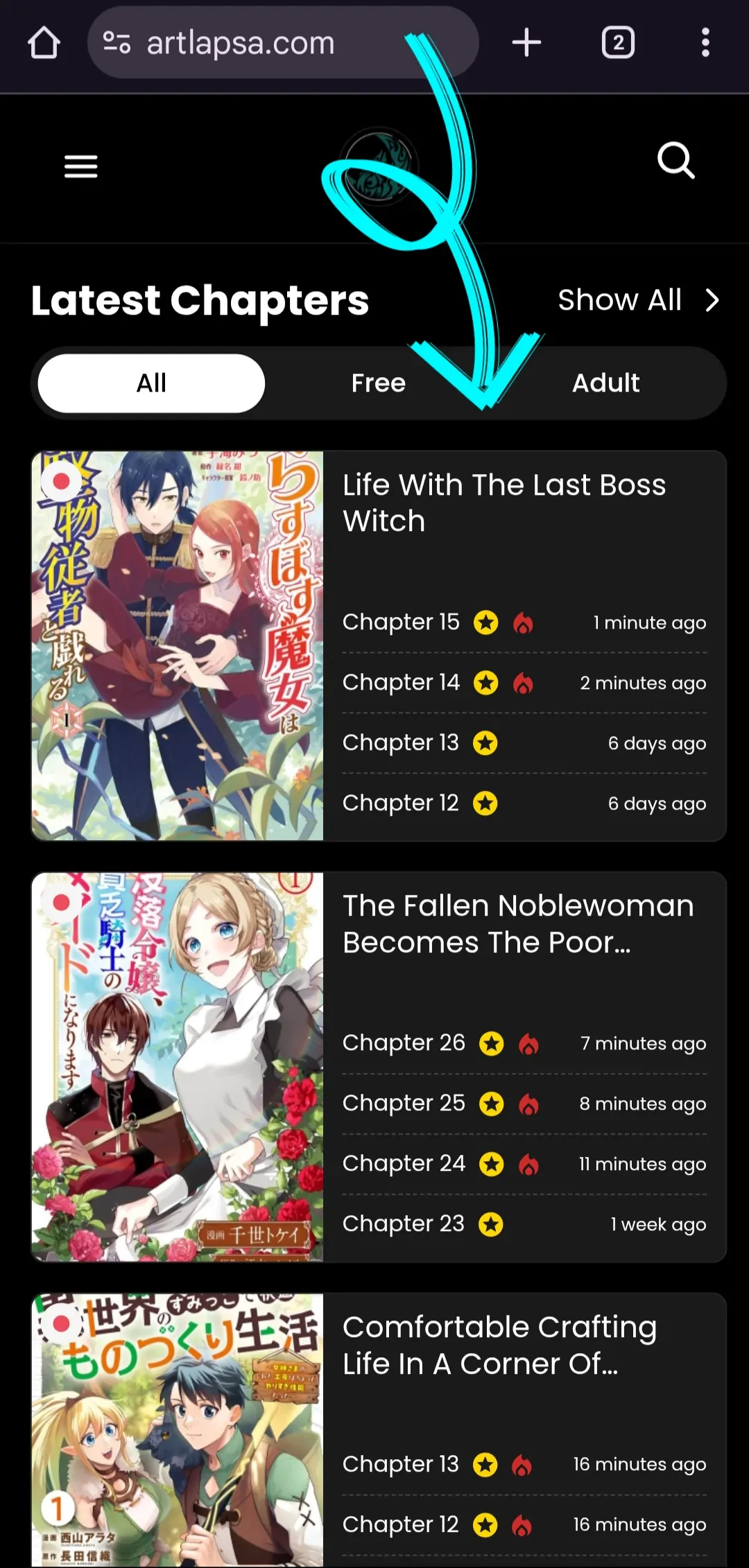This screenshot has width=749, height=1568.
Task: Open The Fallen Noblewoman series title
Action: tap(518, 924)
